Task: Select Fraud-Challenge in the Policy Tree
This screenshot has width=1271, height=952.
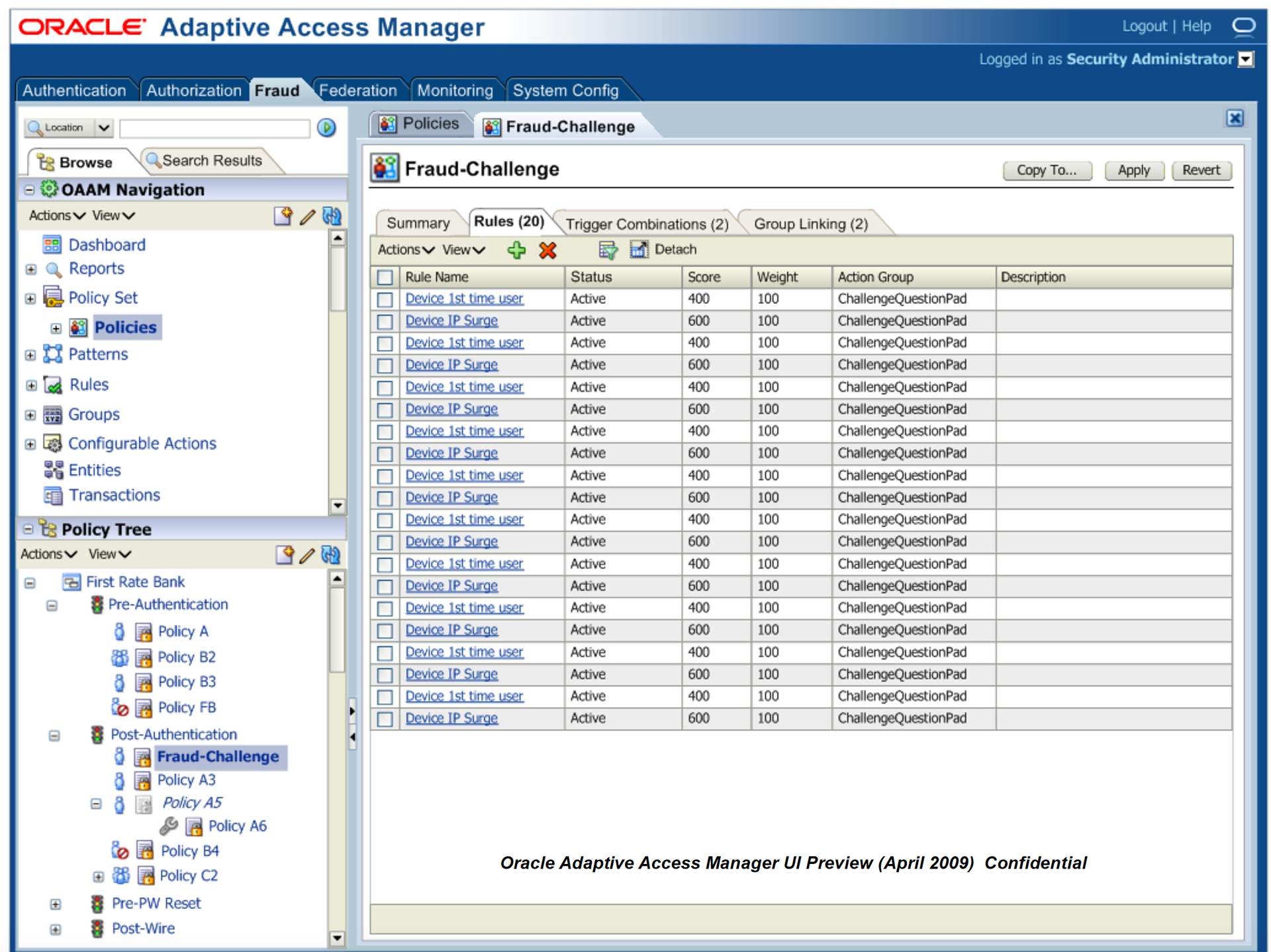Action: 218,757
